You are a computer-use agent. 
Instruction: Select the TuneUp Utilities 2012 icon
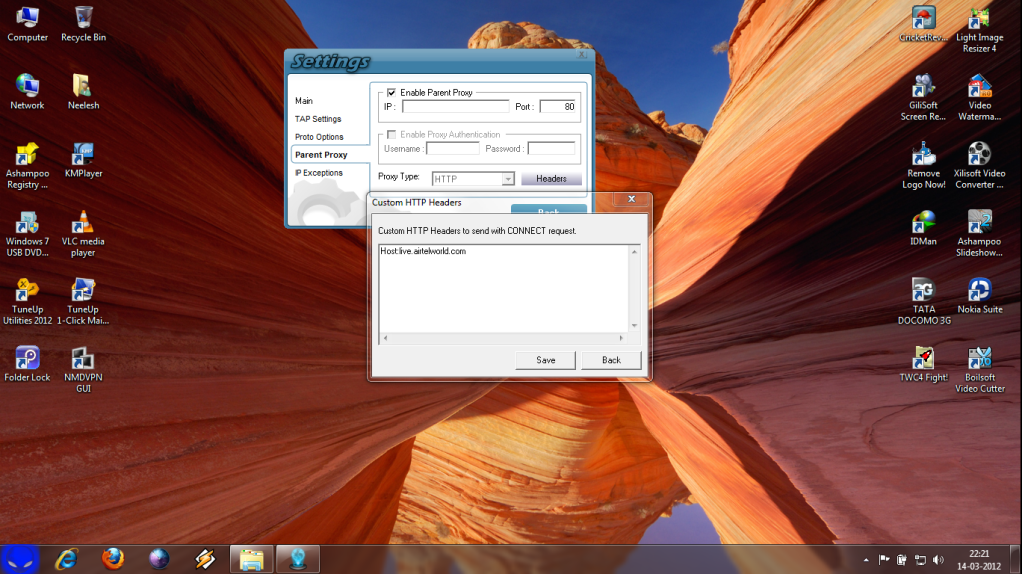pyautogui.click(x=27, y=302)
